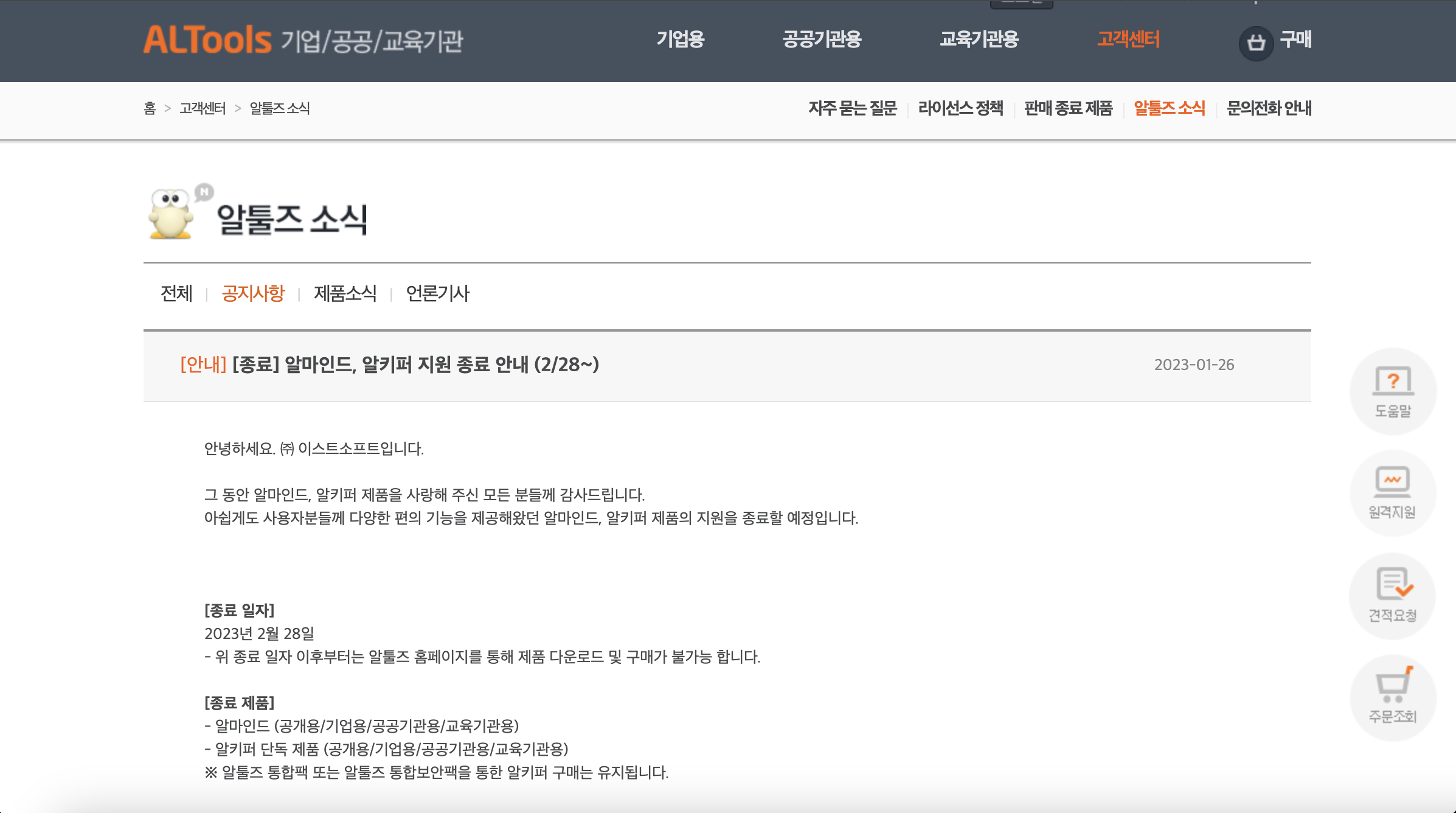Click the 구매 text link in header
The width and height of the screenshot is (1456, 813).
coord(1296,40)
